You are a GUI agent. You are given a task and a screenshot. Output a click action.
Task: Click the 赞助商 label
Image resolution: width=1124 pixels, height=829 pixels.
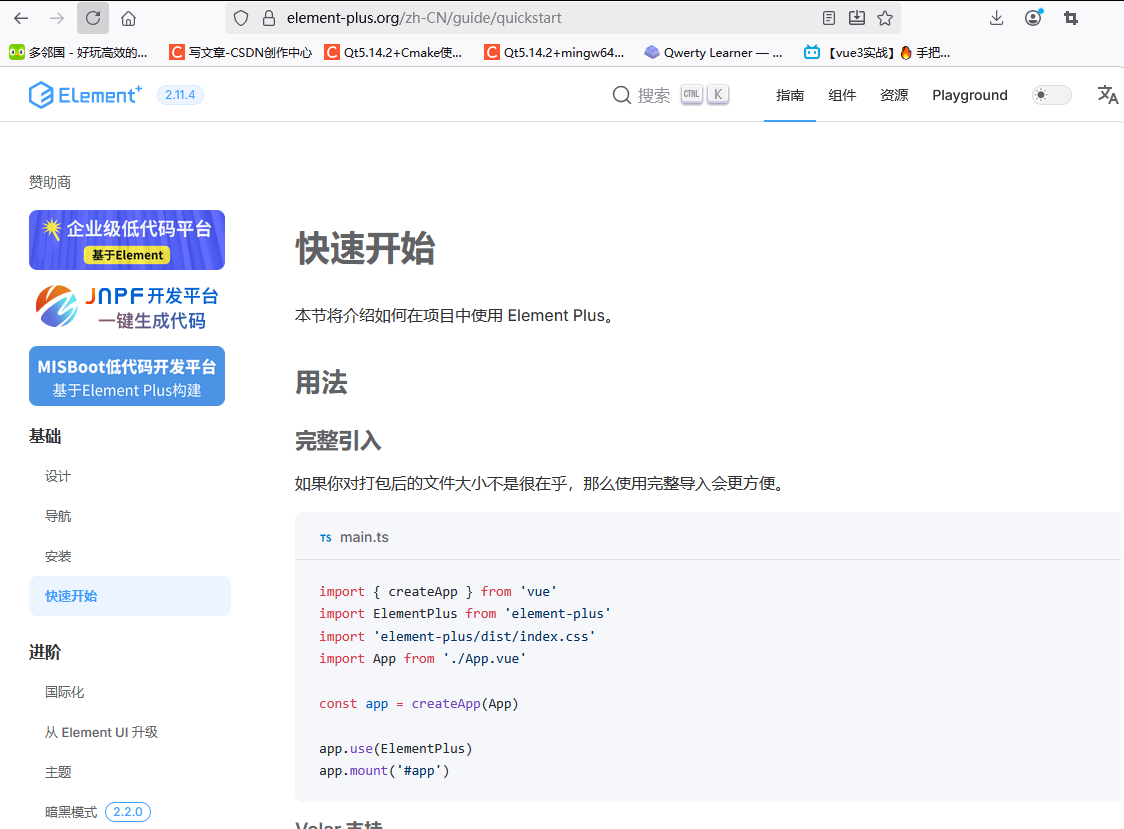(49, 182)
